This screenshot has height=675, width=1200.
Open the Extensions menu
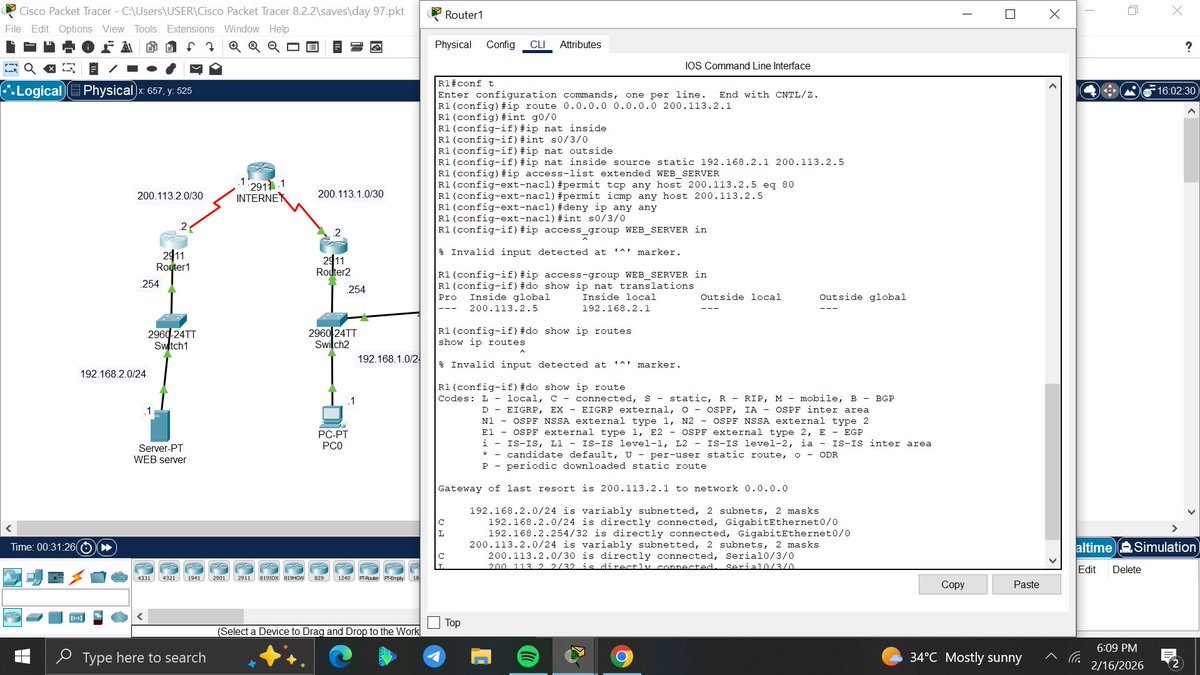coord(190,28)
